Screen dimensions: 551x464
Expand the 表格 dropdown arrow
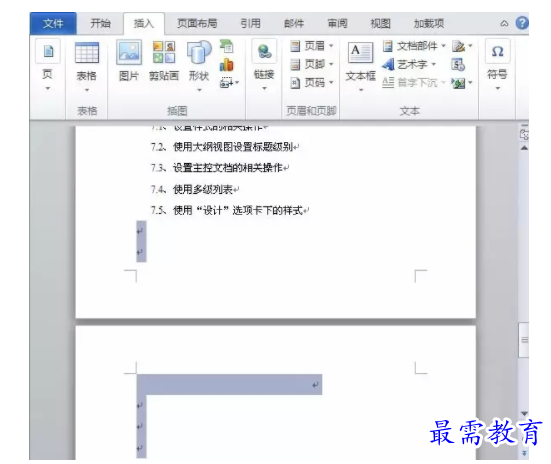(x=87, y=90)
